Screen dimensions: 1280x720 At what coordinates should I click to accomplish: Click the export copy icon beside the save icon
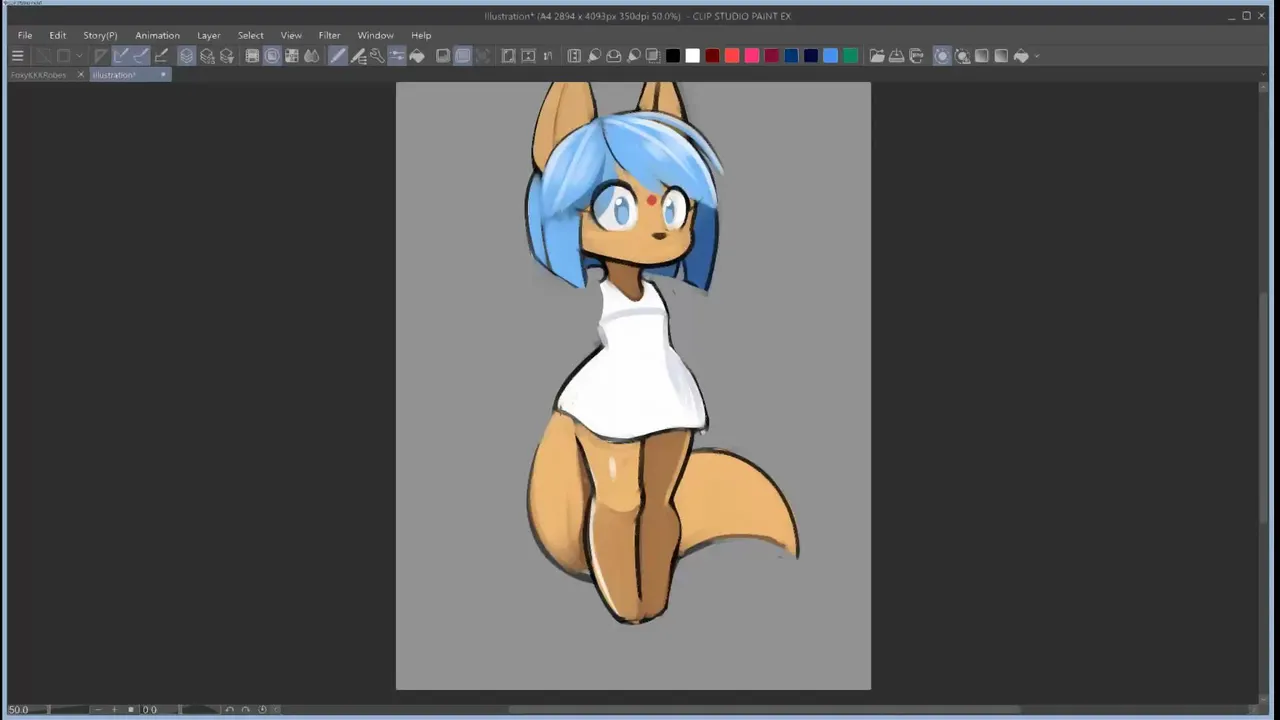point(916,56)
